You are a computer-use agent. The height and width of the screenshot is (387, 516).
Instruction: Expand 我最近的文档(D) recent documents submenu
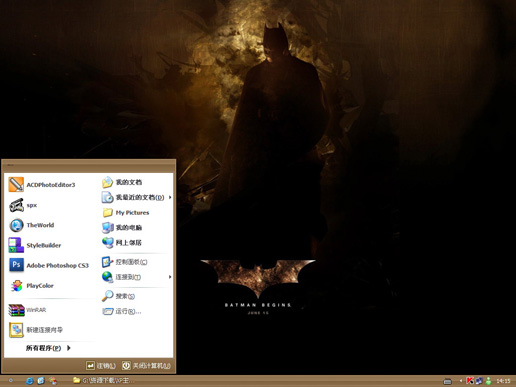pos(136,197)
